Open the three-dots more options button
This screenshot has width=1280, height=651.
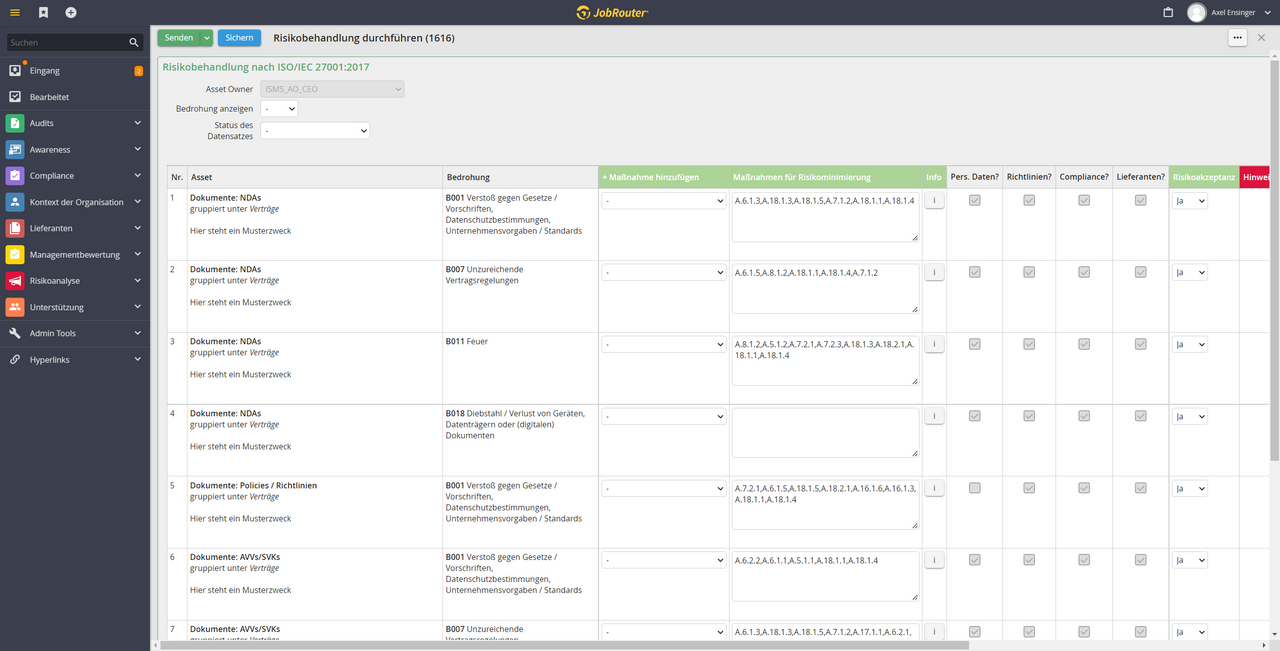click(1238, 37)
